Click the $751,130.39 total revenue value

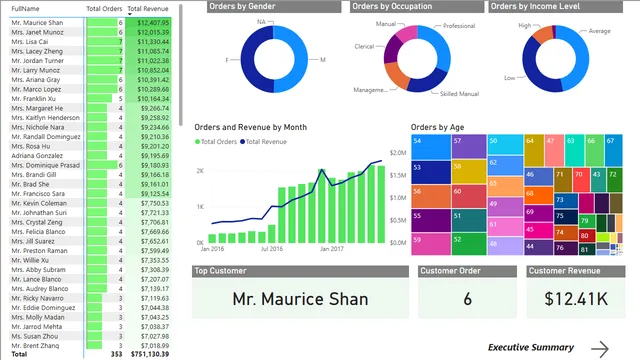[x=150, y=354]
